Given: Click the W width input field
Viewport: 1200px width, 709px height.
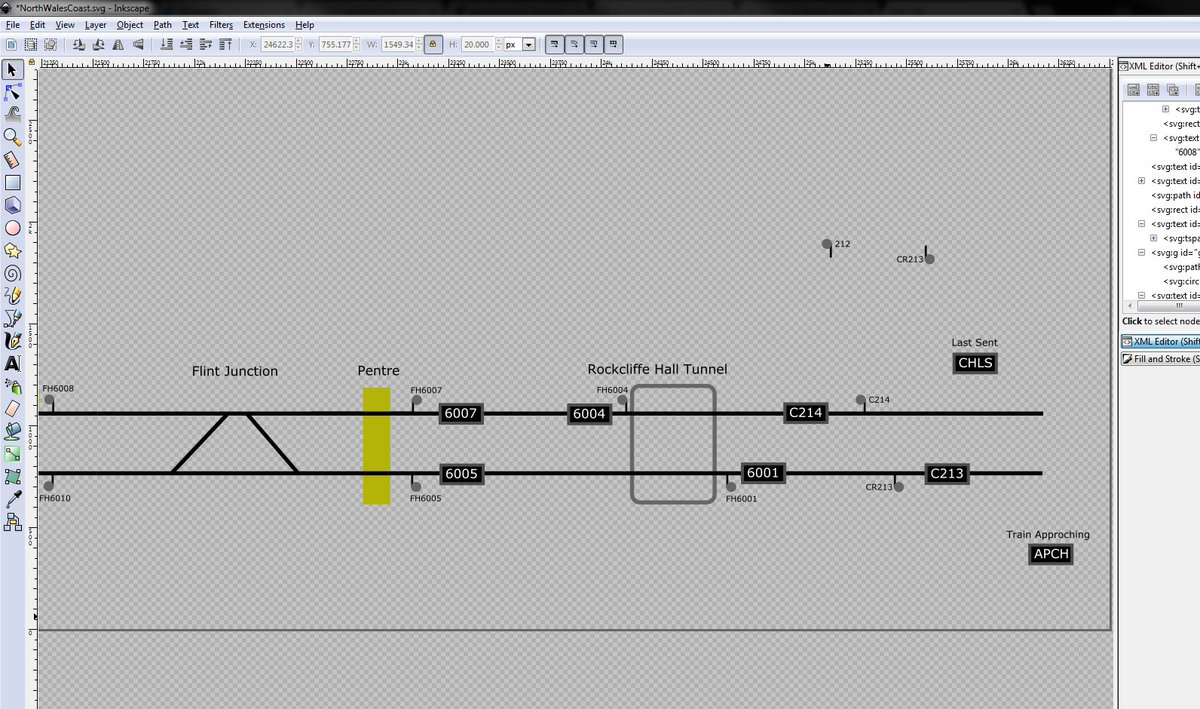Looking at the screenshot, I should (396, 44).
